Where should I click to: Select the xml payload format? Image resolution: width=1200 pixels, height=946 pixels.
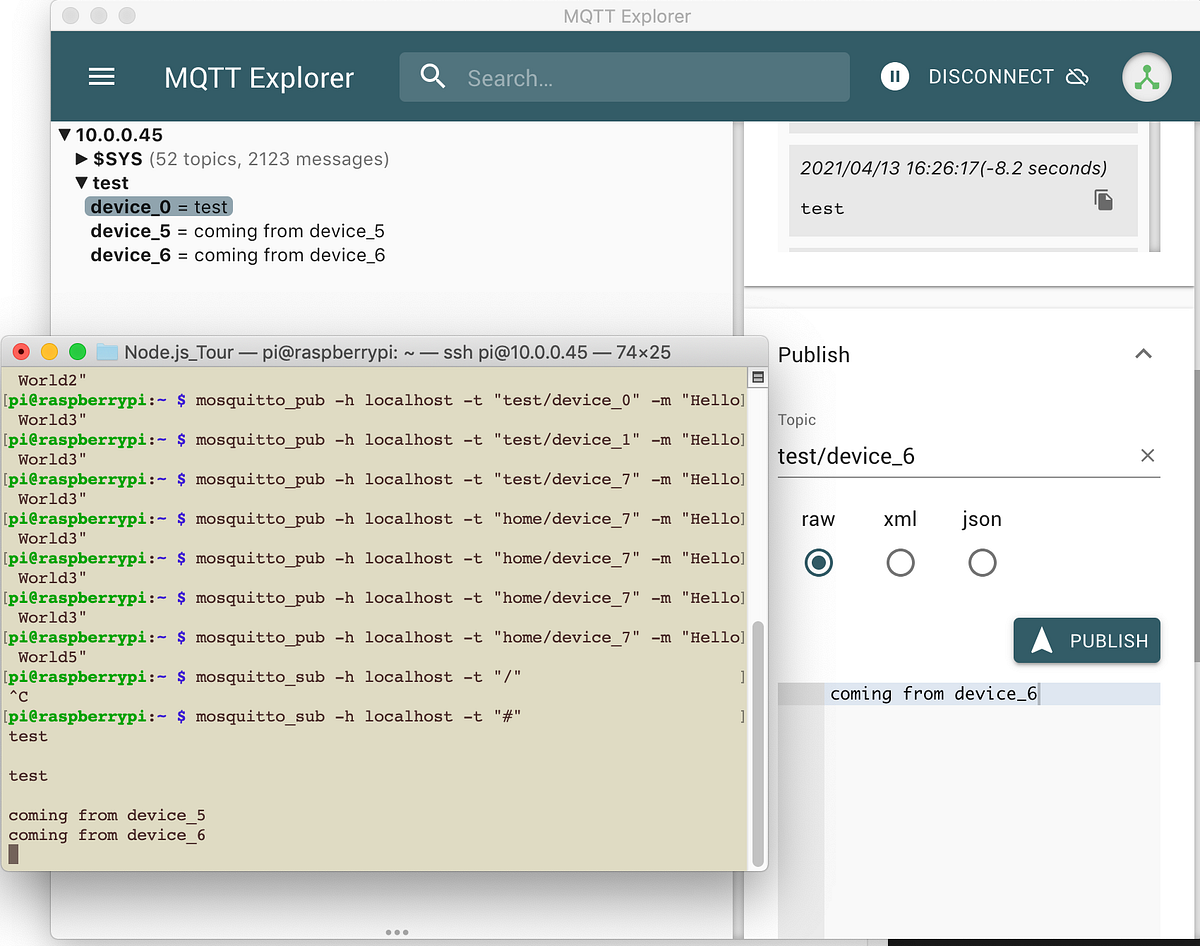[x=900, y=562]
